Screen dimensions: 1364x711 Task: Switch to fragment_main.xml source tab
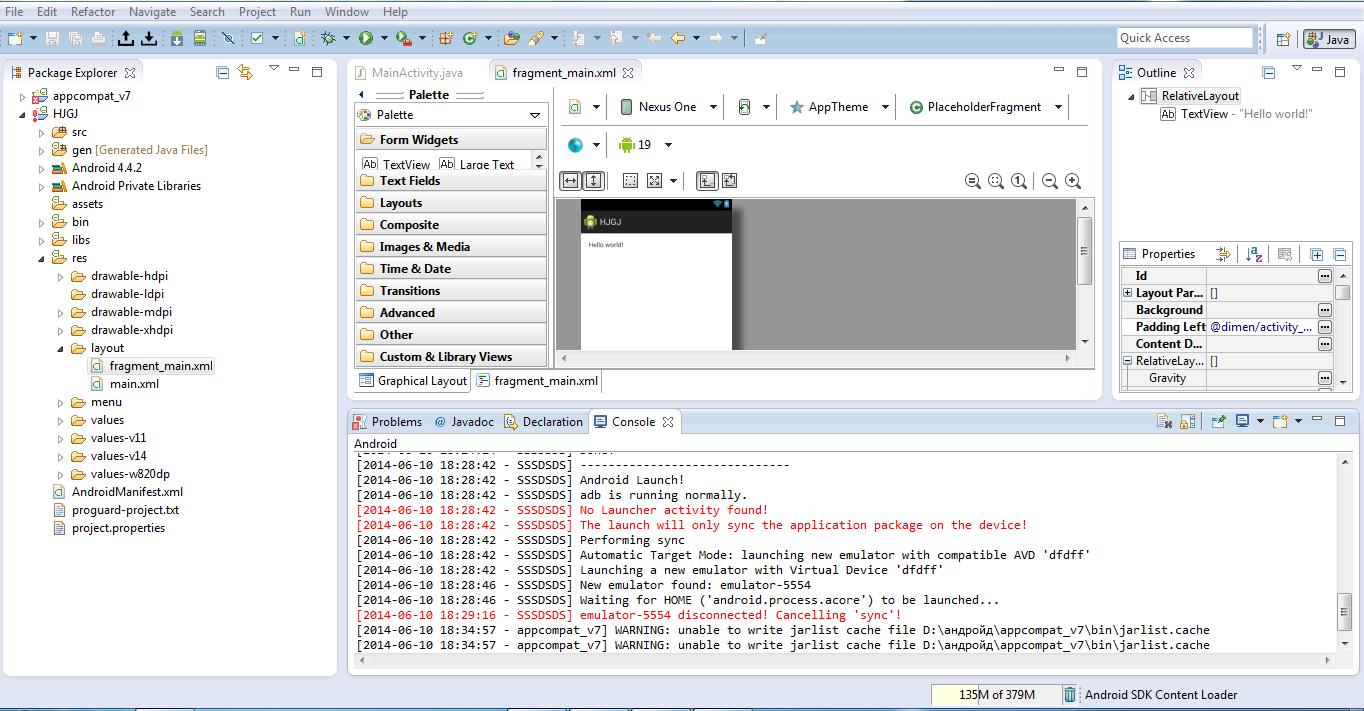coord(537,381)
